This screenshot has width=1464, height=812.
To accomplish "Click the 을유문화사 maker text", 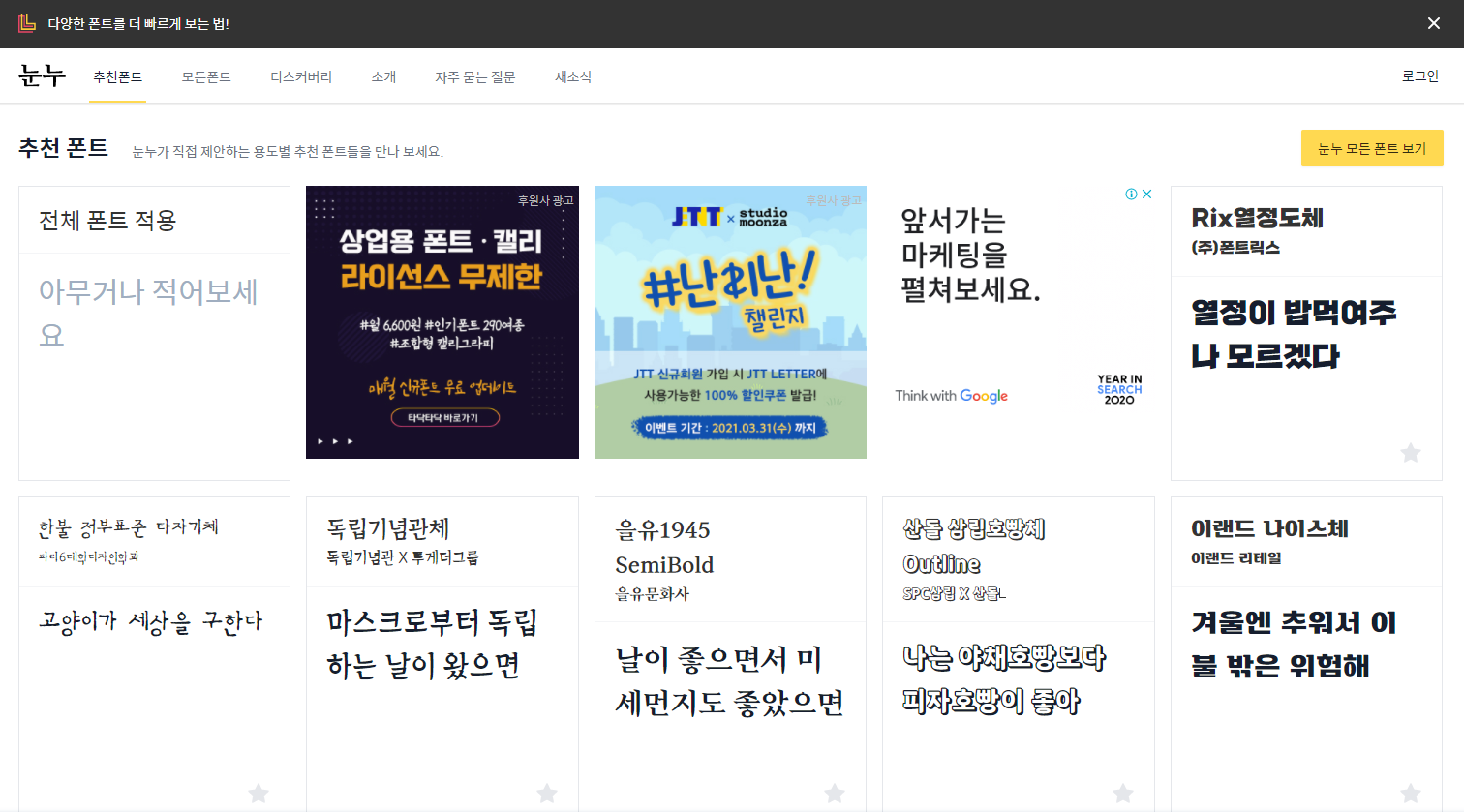I will [652, 594].
